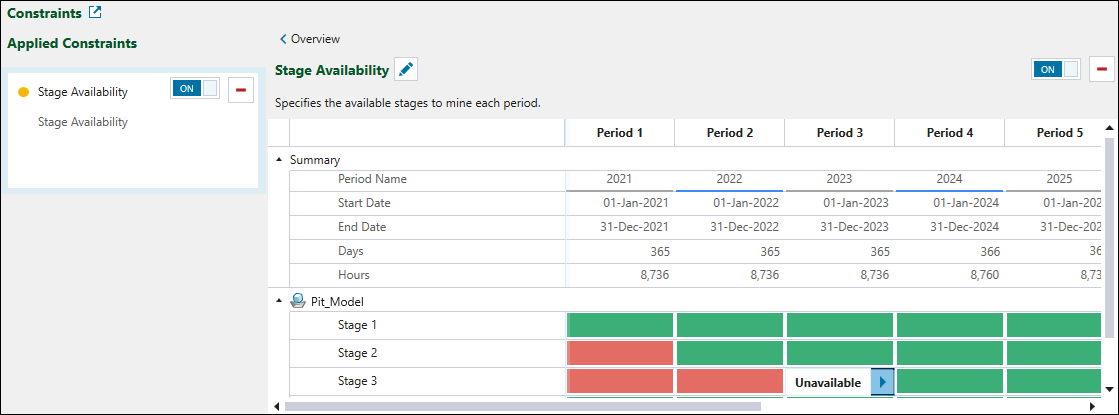Toggle the ON switch in Applied Constraints list
1119x415 pixels.
[x=195, y=89]
